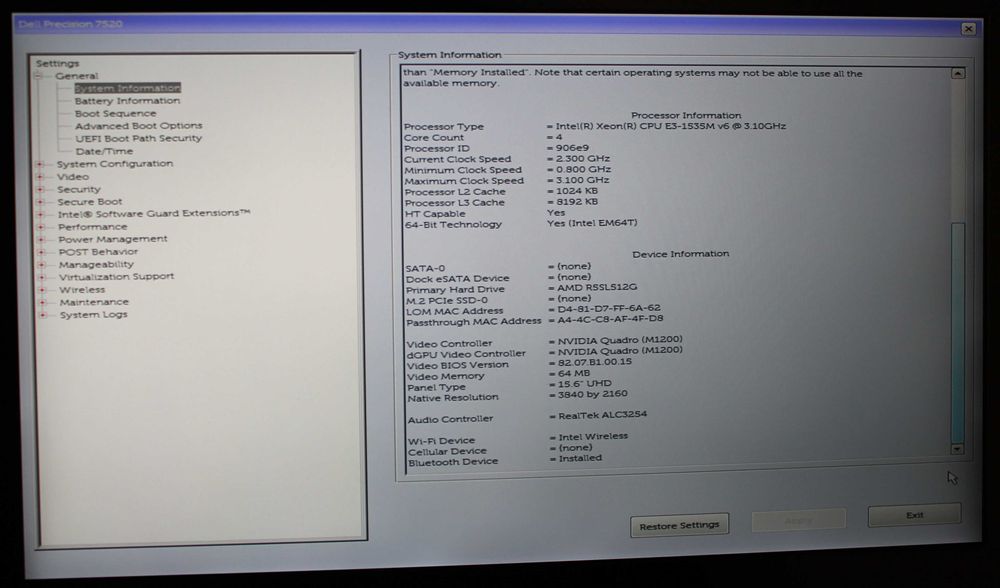Screen dimensions: 1000x588
Task: Select the Maintenance category label
Action: tap(94, 302)
